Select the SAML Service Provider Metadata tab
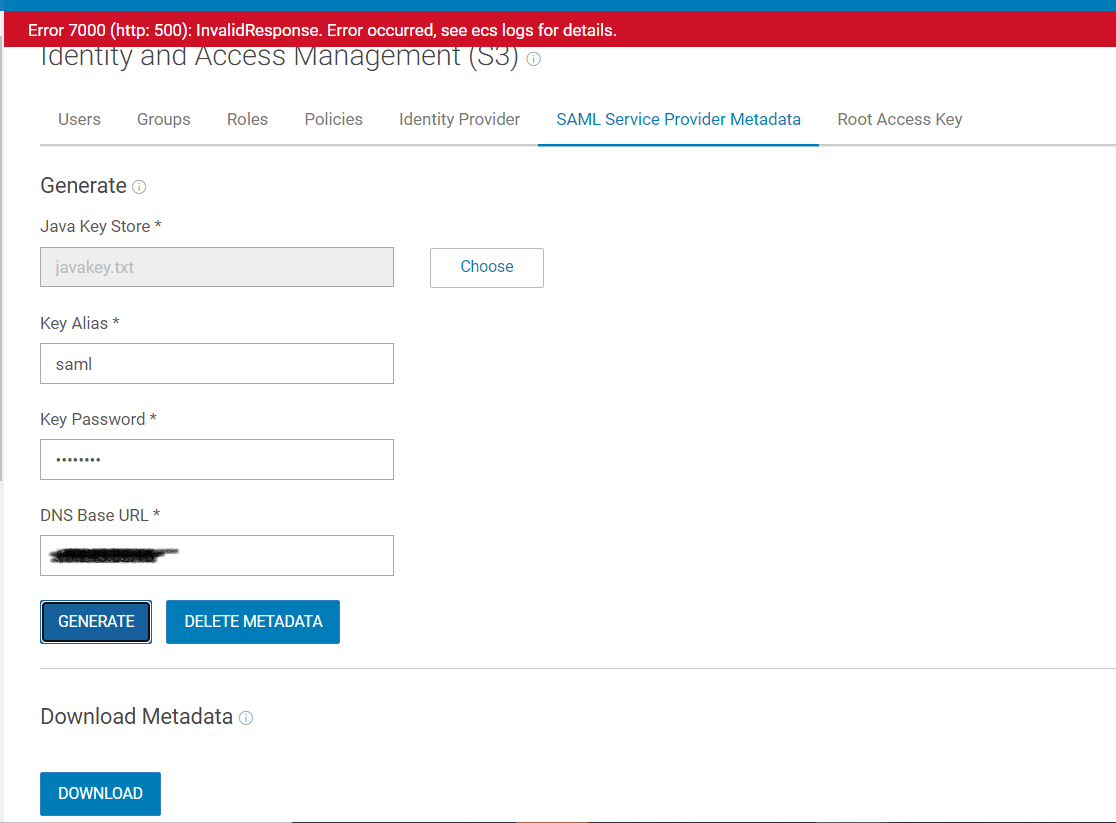Viewport: 1116px width, 823px height. 678,119
